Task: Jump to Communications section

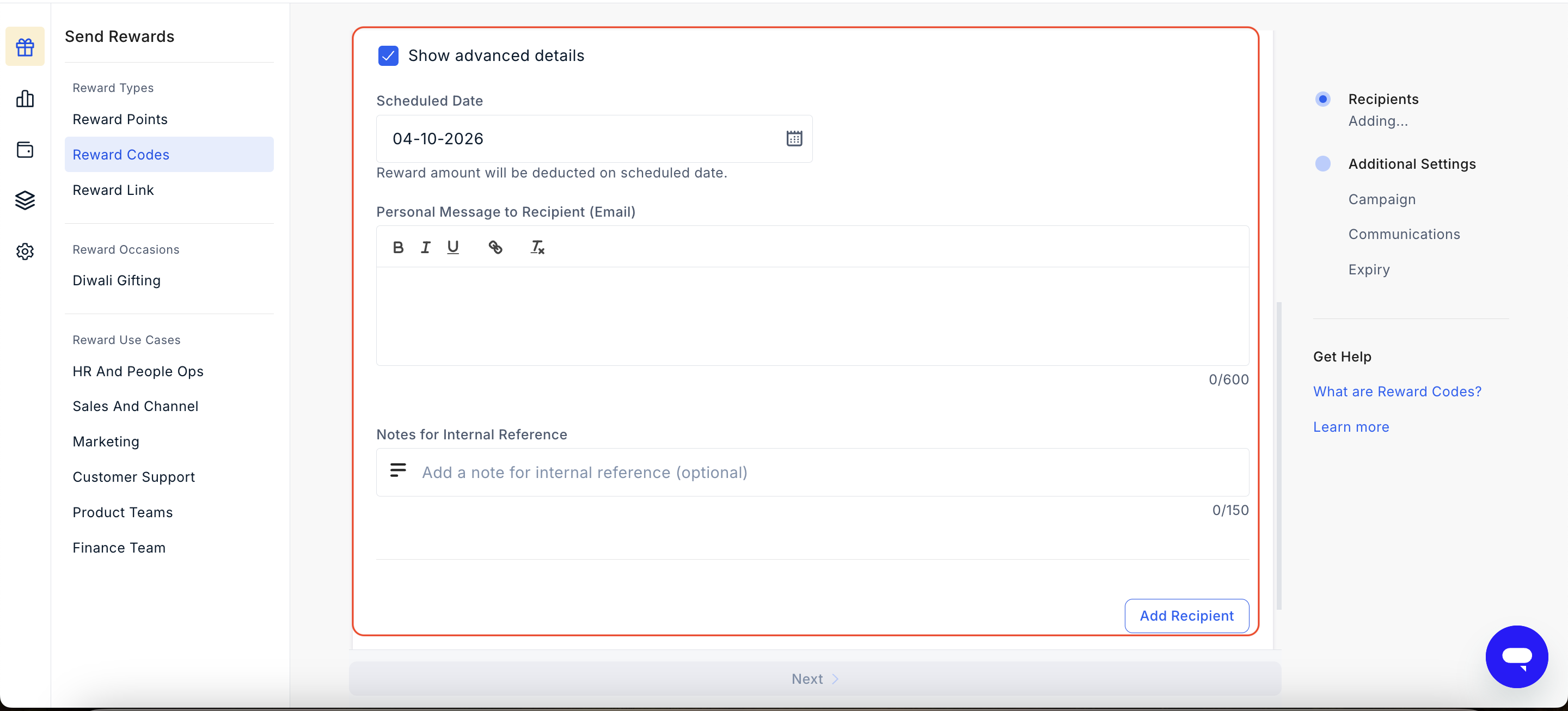Action: (1404, 234)
